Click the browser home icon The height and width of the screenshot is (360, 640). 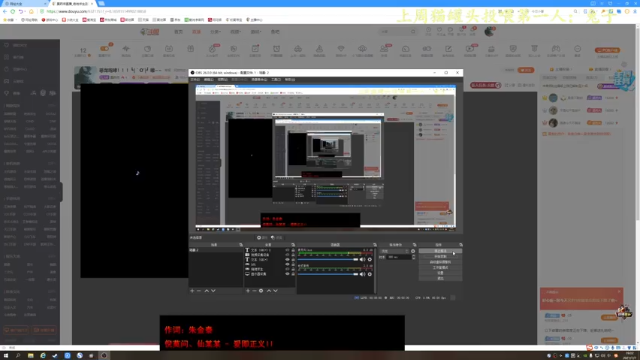pyautogui.click(x=31, y=11)
